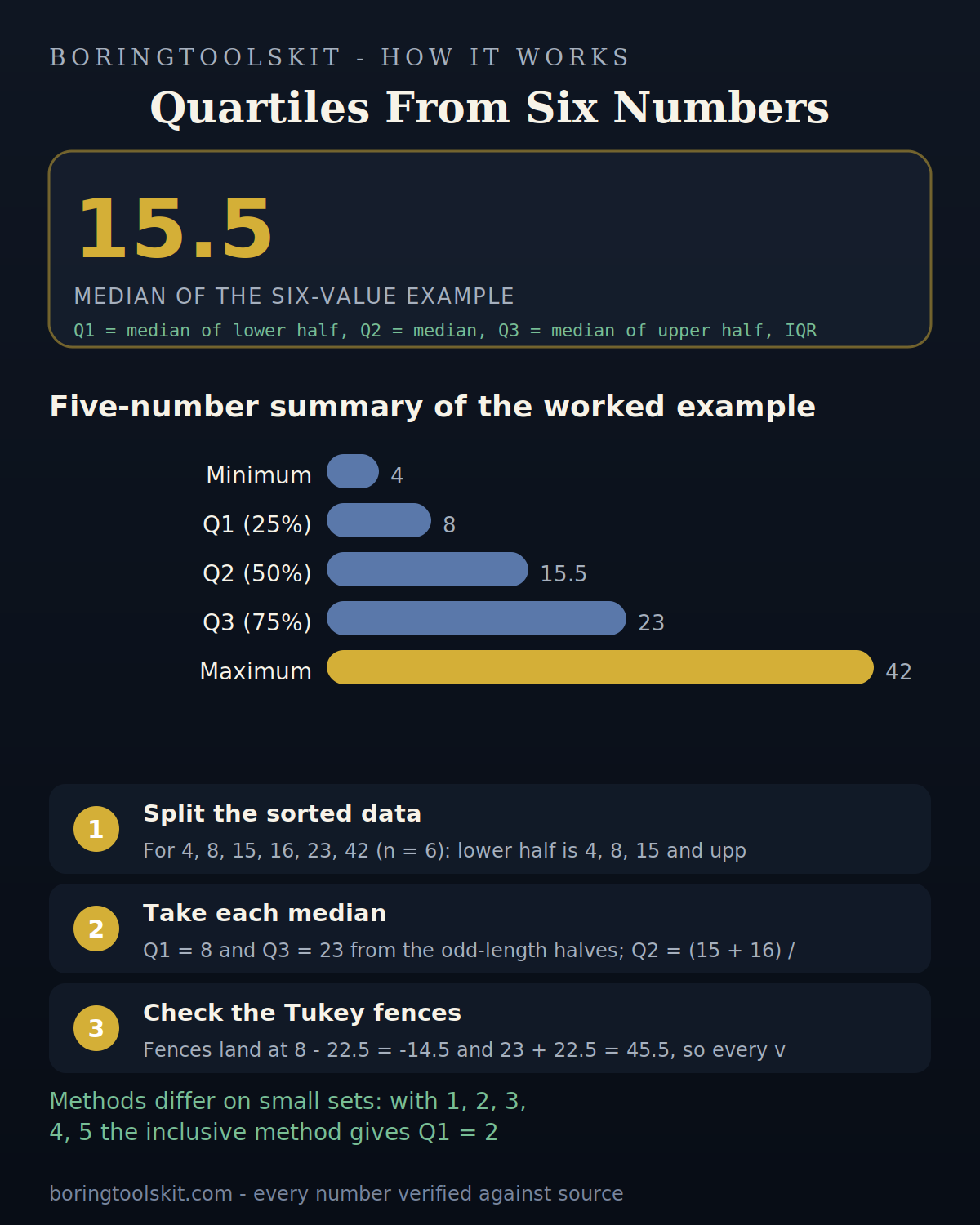Click the 'Five-number summary' section heading
Screen dimensions: 980x1225
tap(433, 407)
